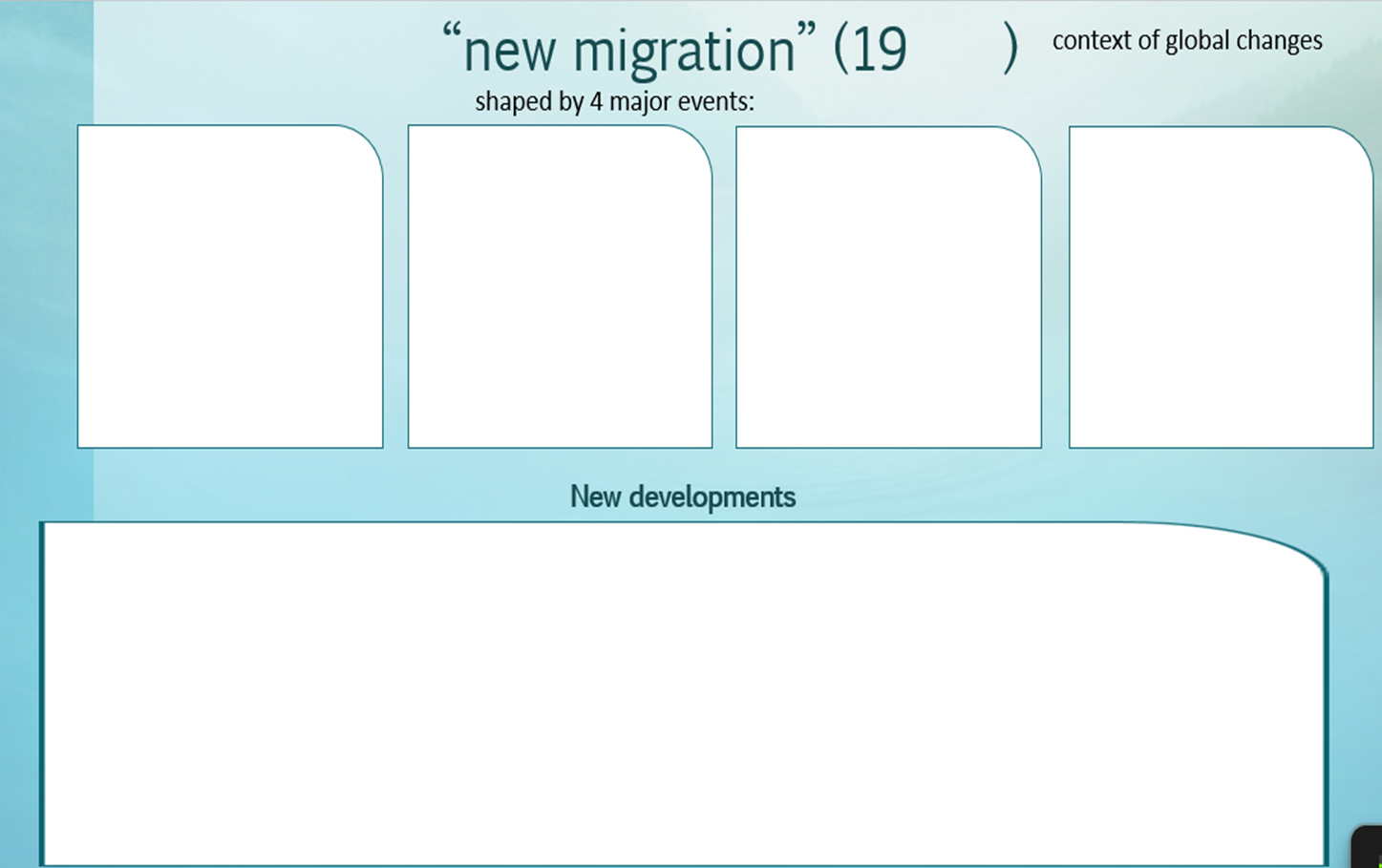Image resolution: width=1382 pixels, height=868 pixels.
Task: Click the "shaped by" subtitle text
Action: click(529, 101)
